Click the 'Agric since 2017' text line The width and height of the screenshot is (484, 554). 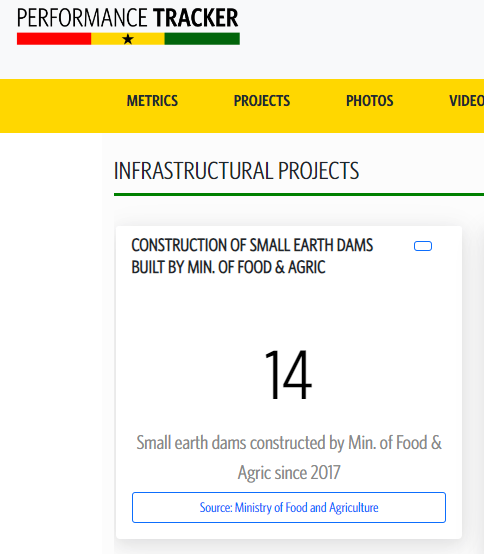point(289,473)
